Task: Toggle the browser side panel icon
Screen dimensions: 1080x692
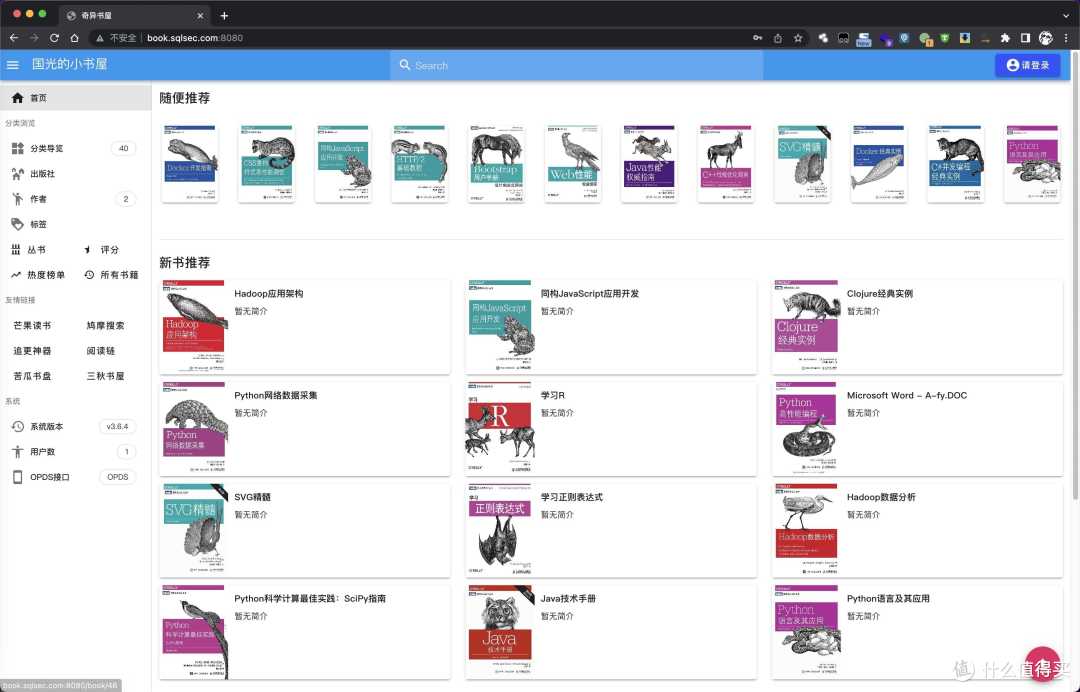Action: point(1025,38)
